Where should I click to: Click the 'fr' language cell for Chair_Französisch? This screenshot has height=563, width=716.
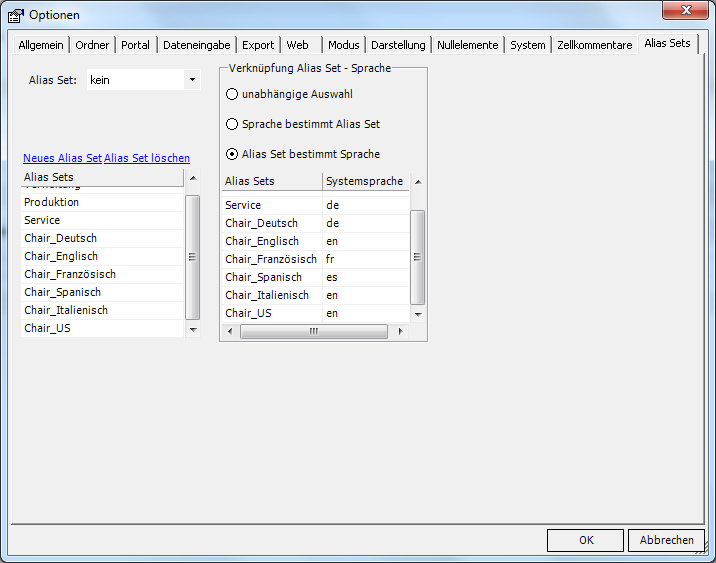click(x=331, y=259)
